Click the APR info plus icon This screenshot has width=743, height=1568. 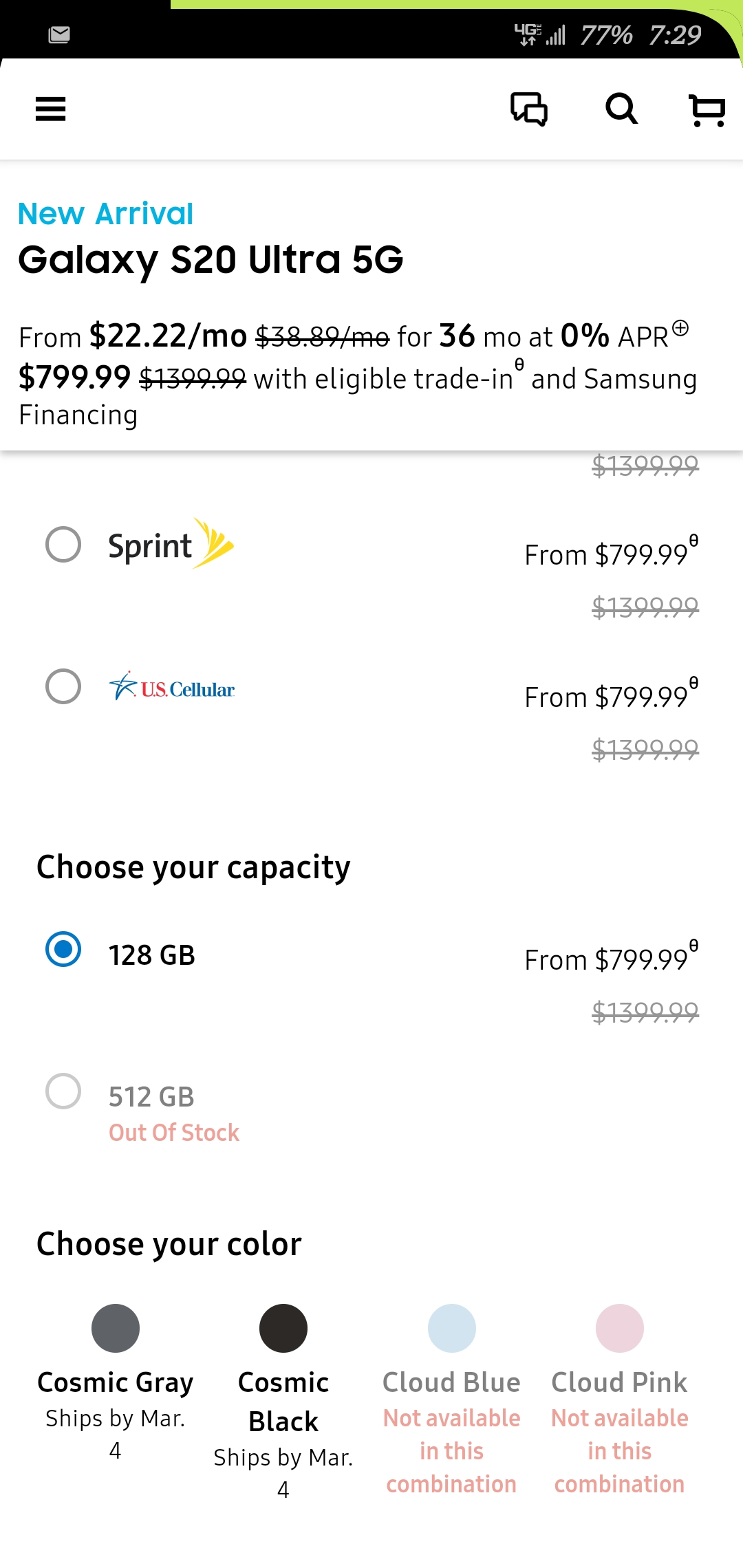pos(680,328)
